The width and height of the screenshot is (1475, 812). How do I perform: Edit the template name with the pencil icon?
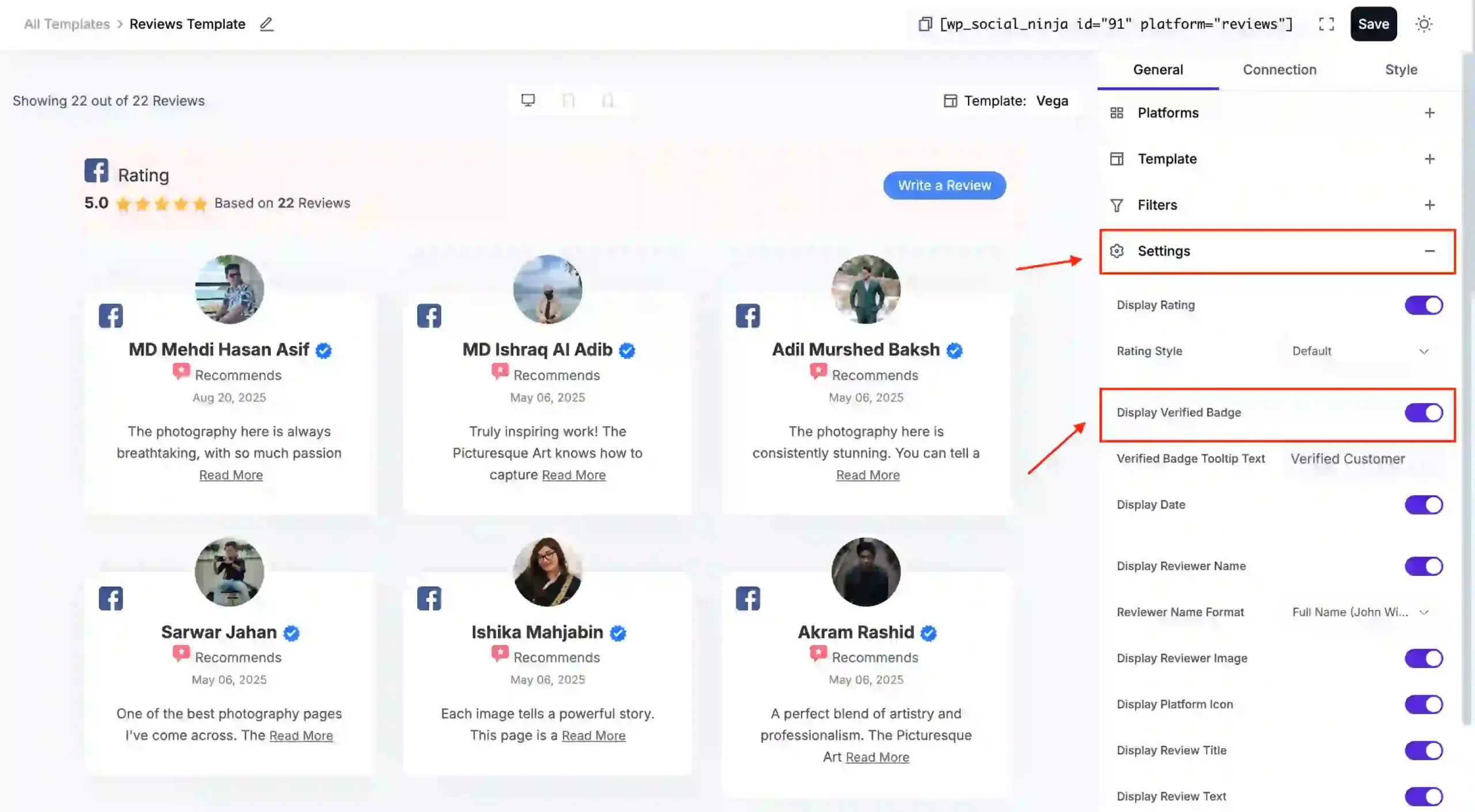(x=266, y=24)
